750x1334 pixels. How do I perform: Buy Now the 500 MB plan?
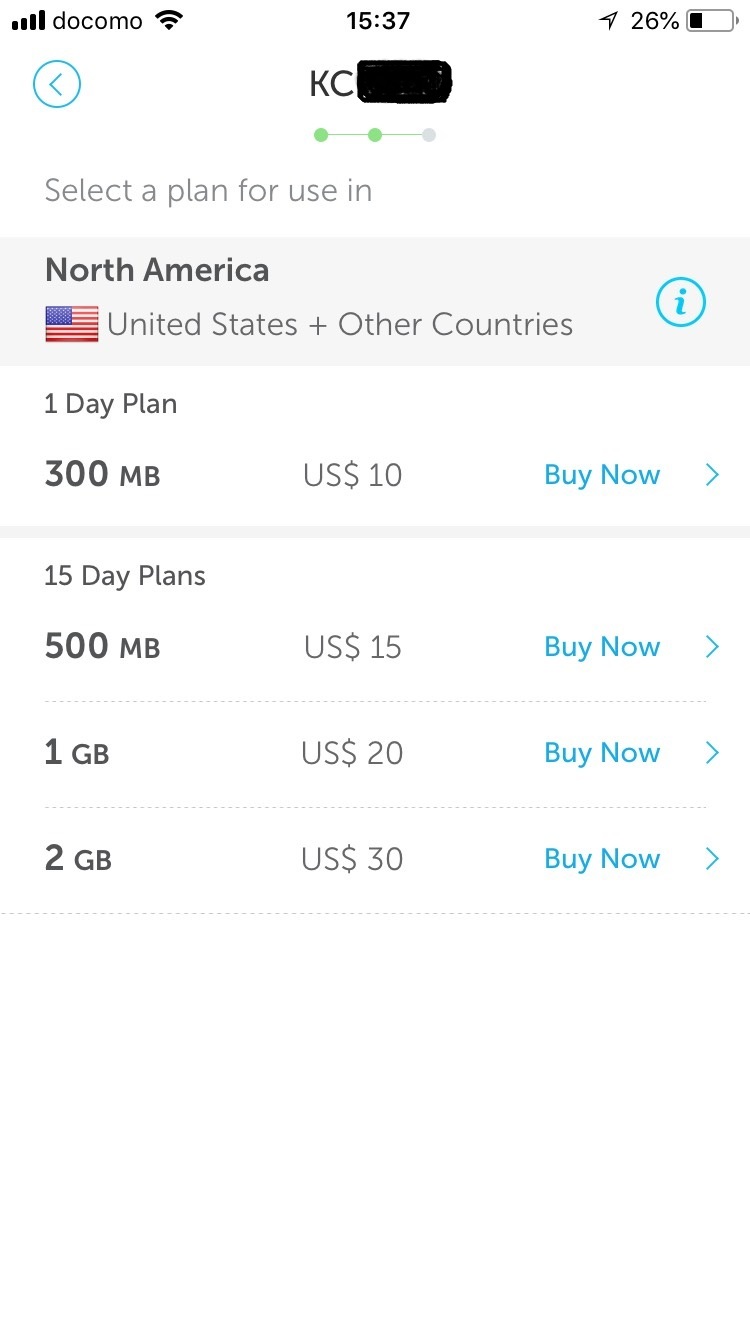602,647
